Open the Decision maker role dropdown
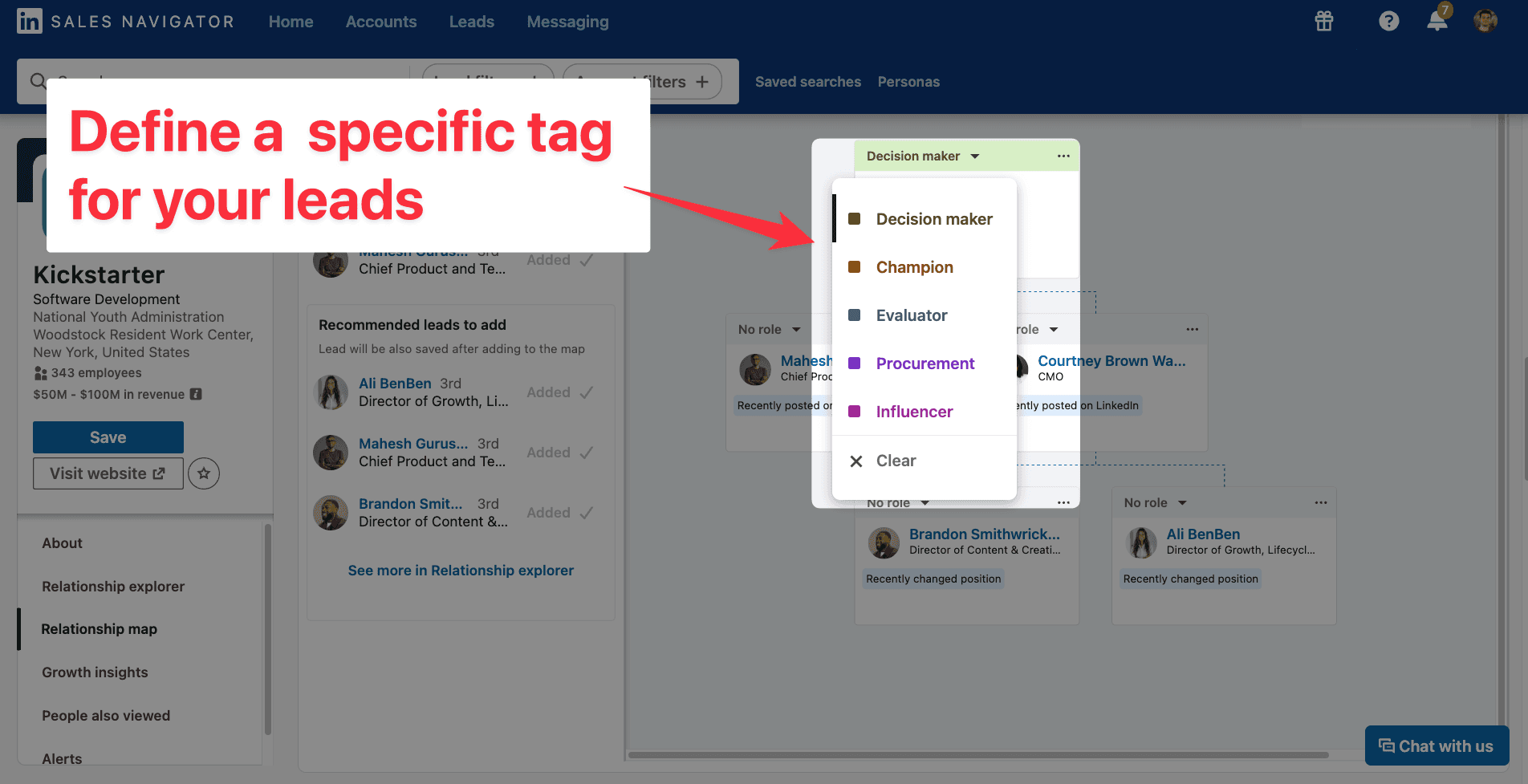The height and width of the screenshot is (784, 1528). 923,156
